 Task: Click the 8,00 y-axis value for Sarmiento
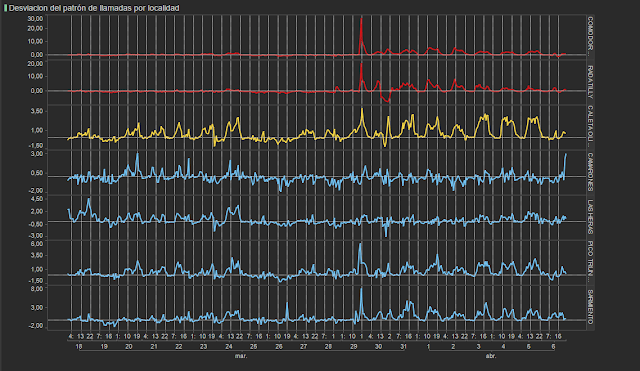(37, 289)
